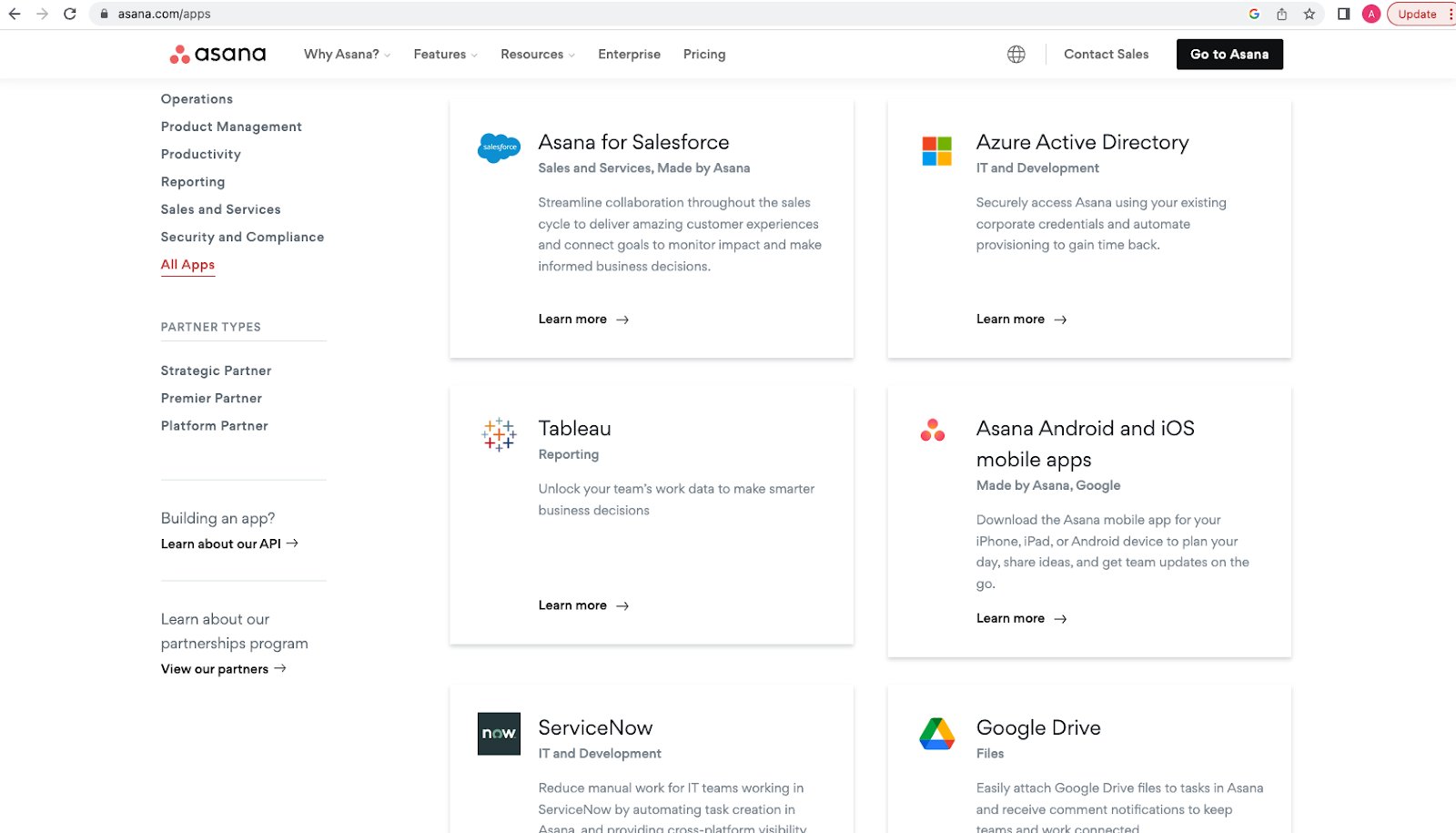Select the Security and Compliance category
This screenshot has height=833, width=1456.
[x=242, y=237]
